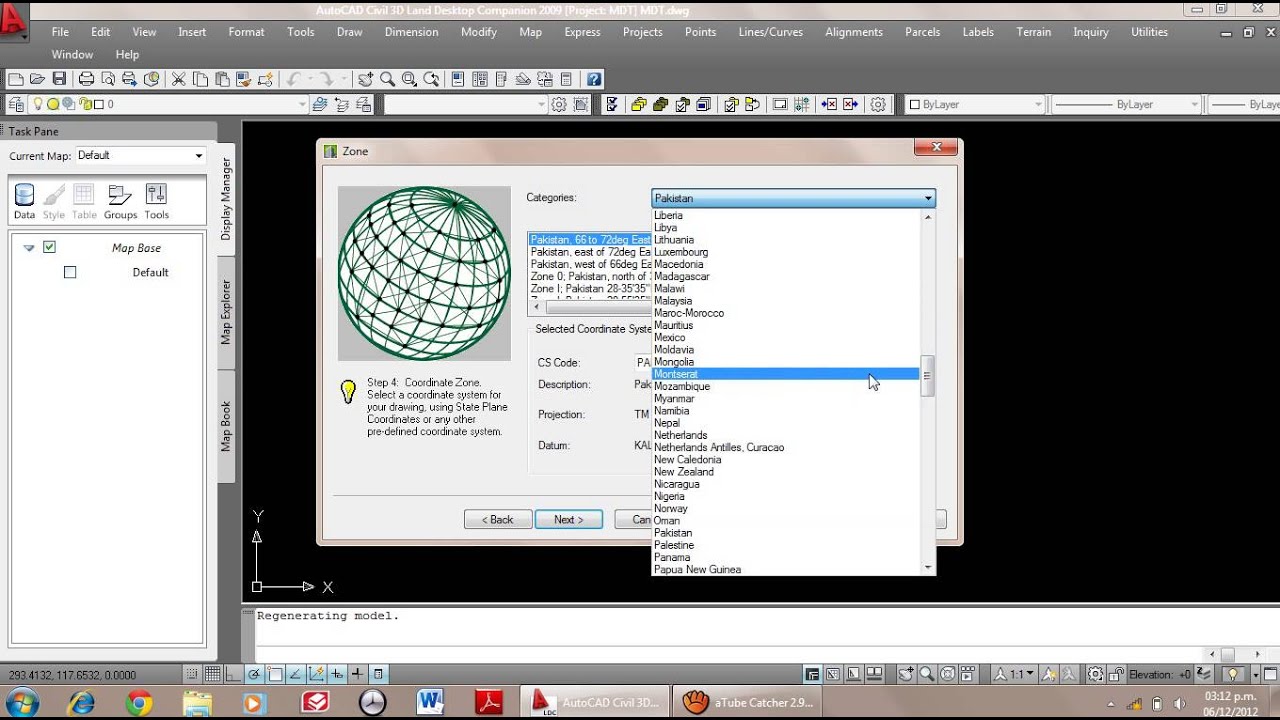
Task: Click the ByLayer white color swatch
Action: point(914,104)
